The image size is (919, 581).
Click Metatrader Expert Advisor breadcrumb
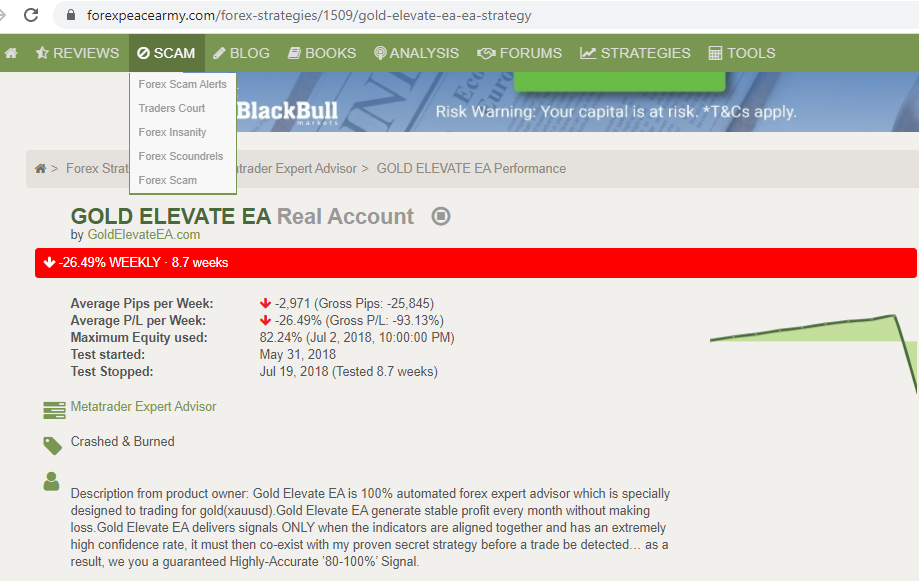click(x=297, y=169)
